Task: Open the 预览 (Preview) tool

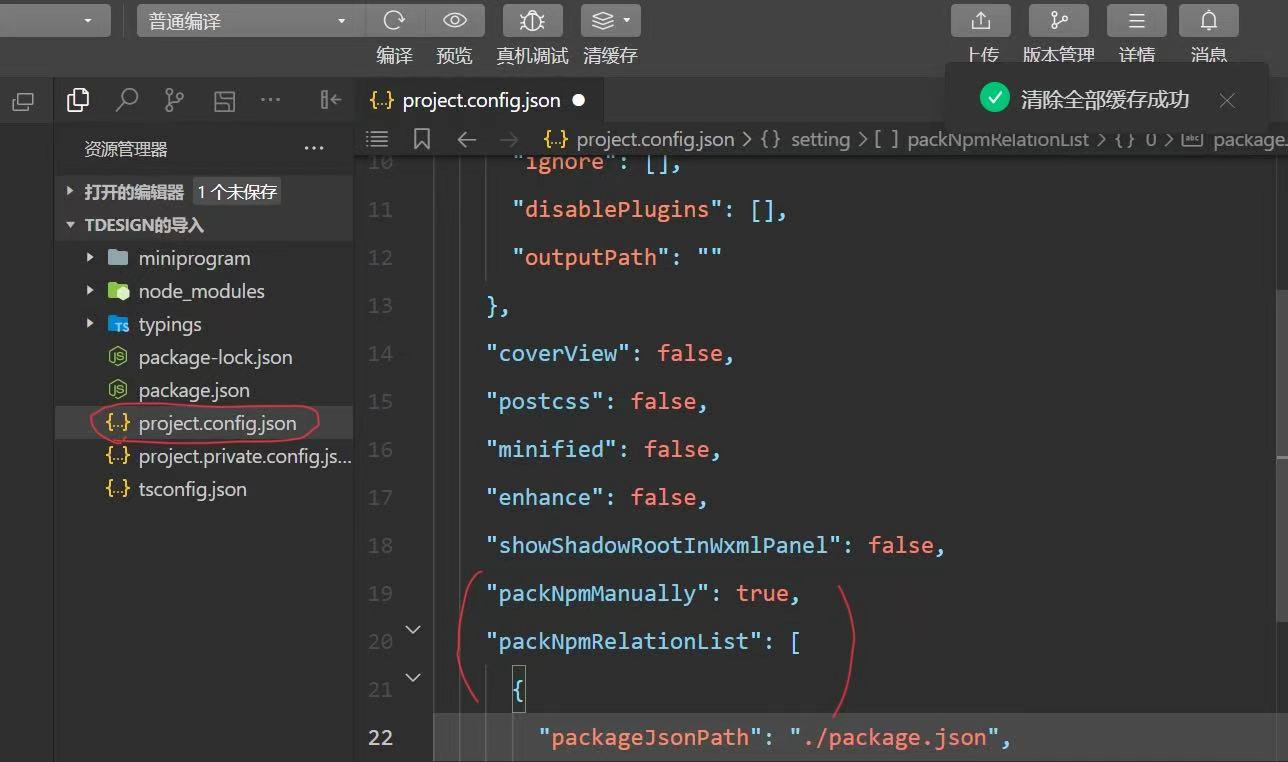Action: pyautogui.click(x=455, y=19)
